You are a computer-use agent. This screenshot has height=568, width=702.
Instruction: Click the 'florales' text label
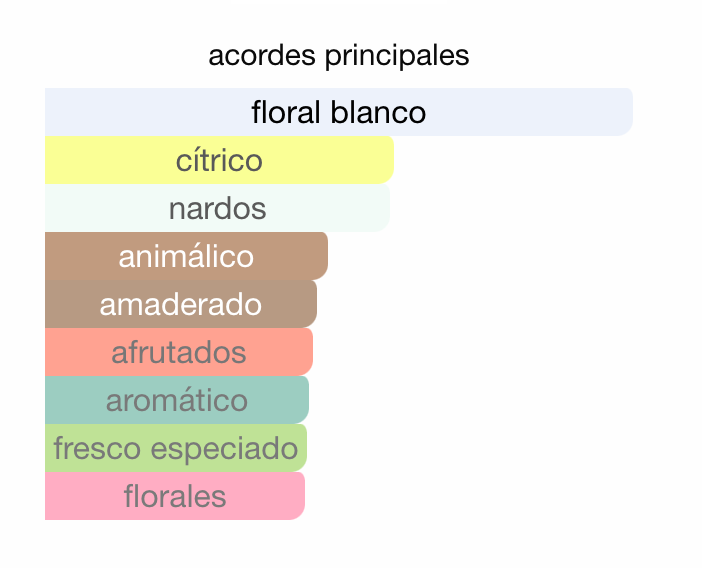[x=174, y=496]
